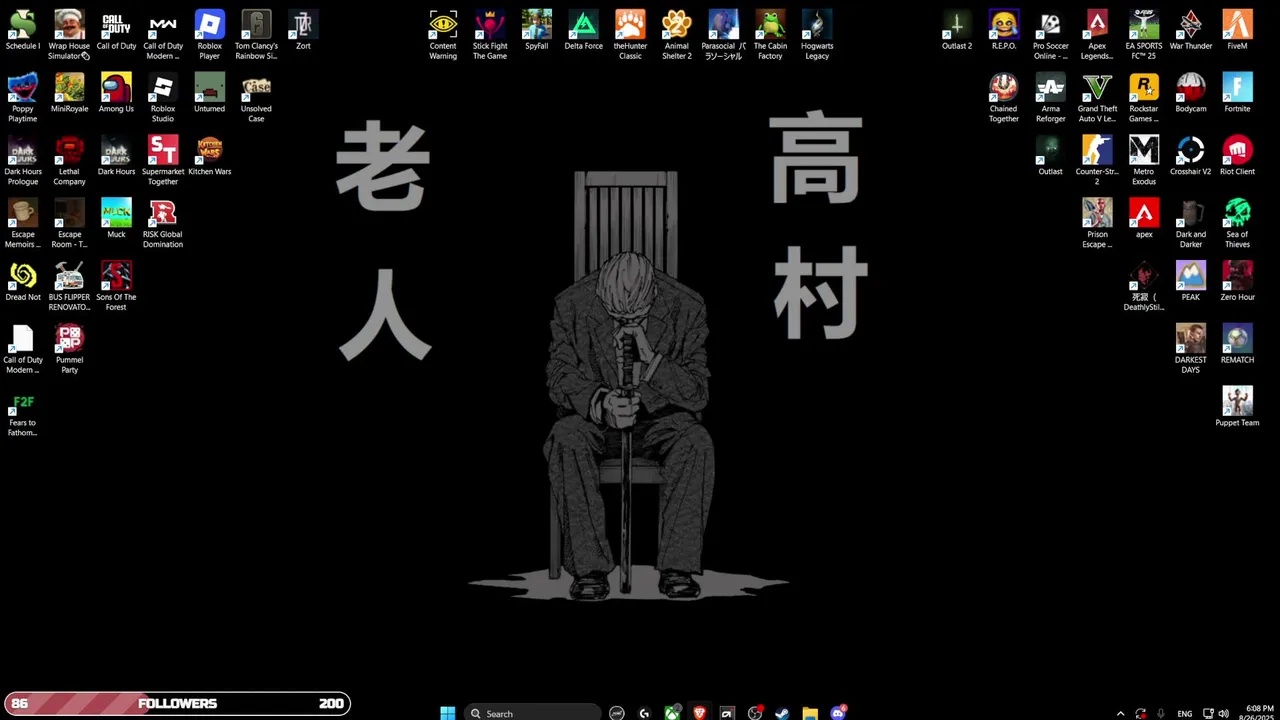Select theHunter Classic shortcut
1280x720 pixels.
630,36
